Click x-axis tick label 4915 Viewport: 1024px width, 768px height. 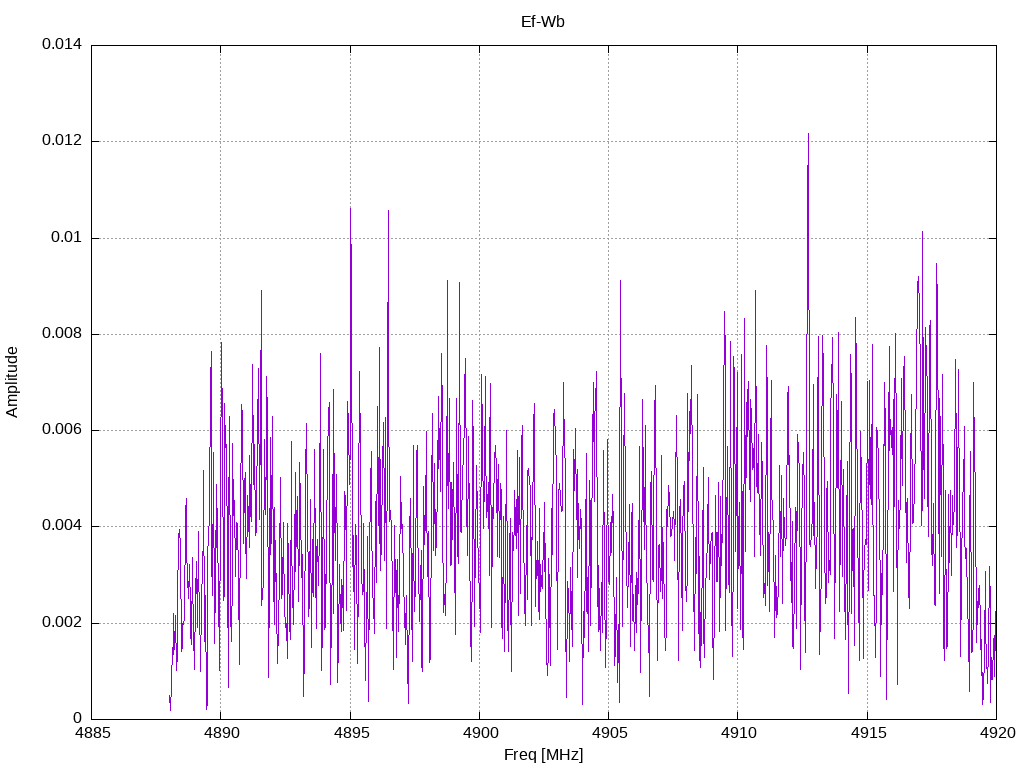pos(868,733)
